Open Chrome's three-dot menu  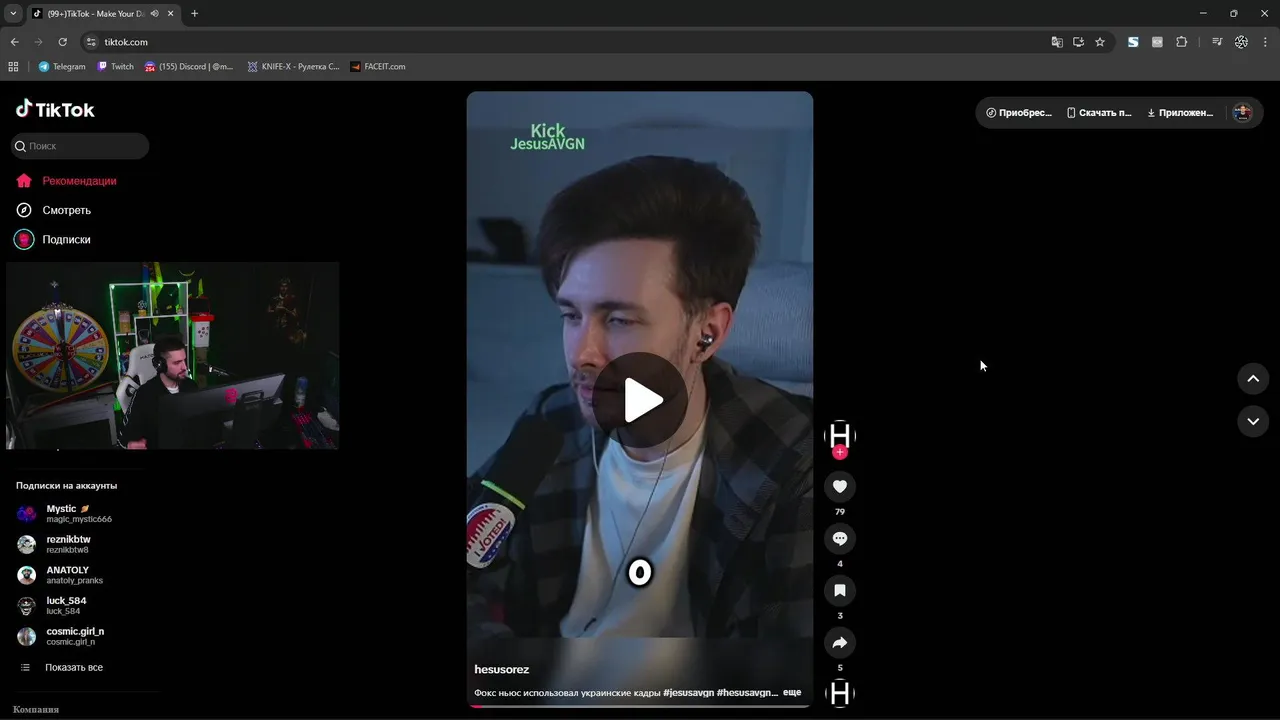(1266, 42)
